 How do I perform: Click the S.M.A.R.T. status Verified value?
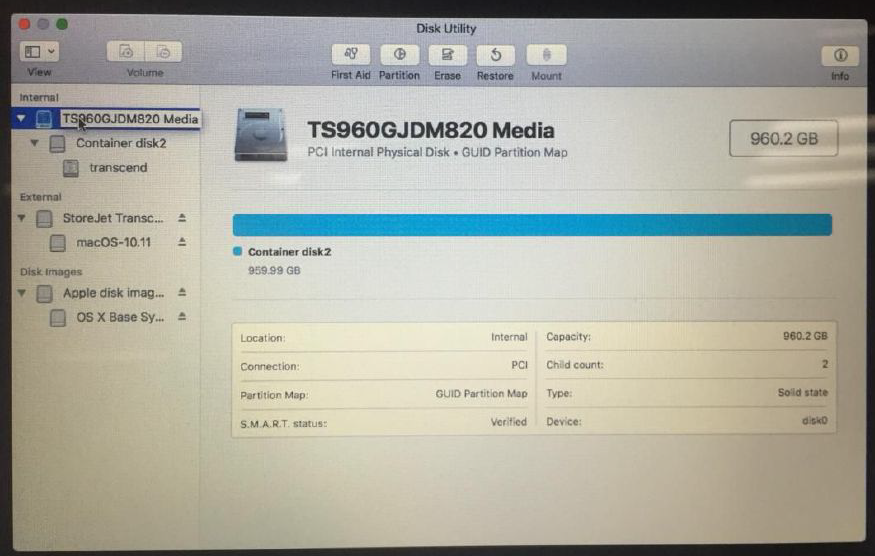[x=508, y=422]
